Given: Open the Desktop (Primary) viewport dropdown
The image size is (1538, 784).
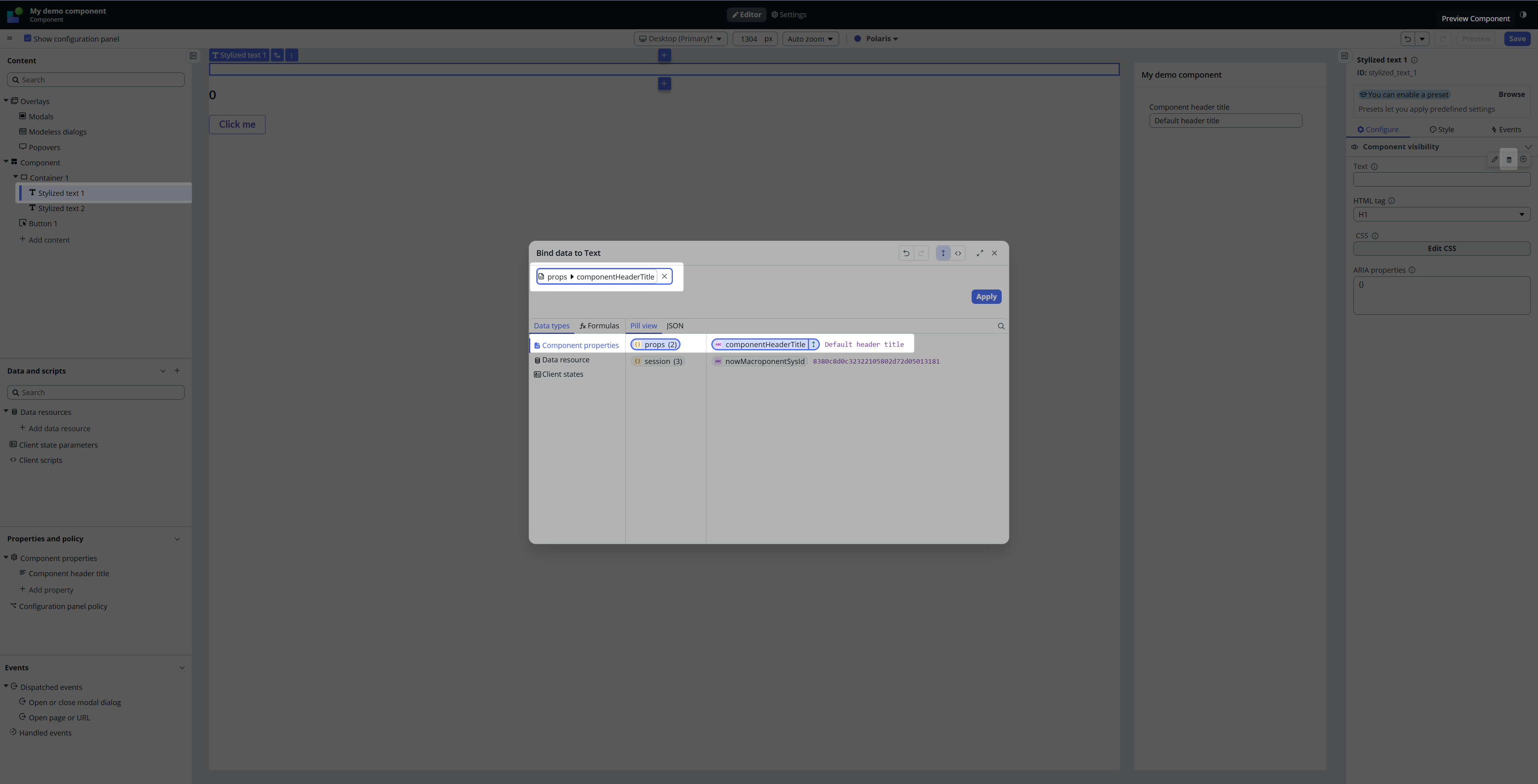Looking at the screenshot, I should 680,39.
